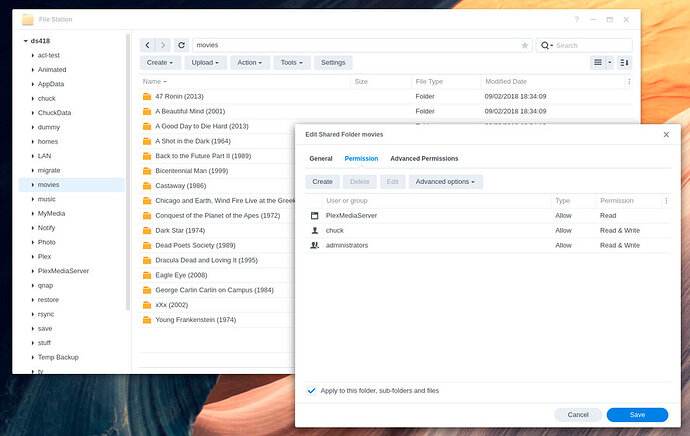Image resolution: width=690 pixels, height=436 pixels.
Task: Sort by the File Type column header
Action: pyautogui.click(x=446, y=81)
